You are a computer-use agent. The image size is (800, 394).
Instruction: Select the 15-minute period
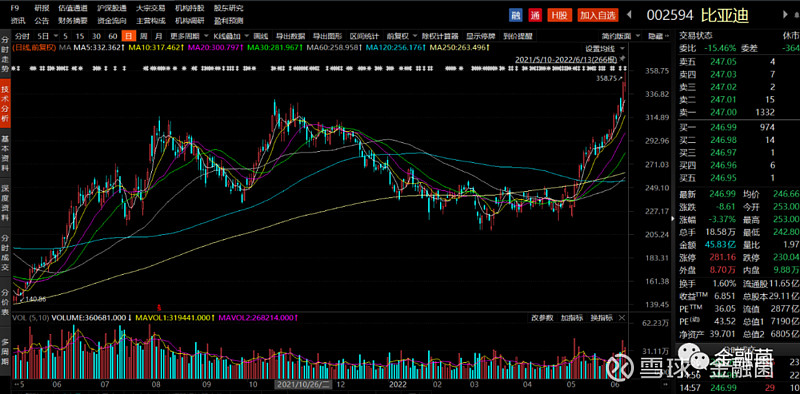[x=80, y=36]
